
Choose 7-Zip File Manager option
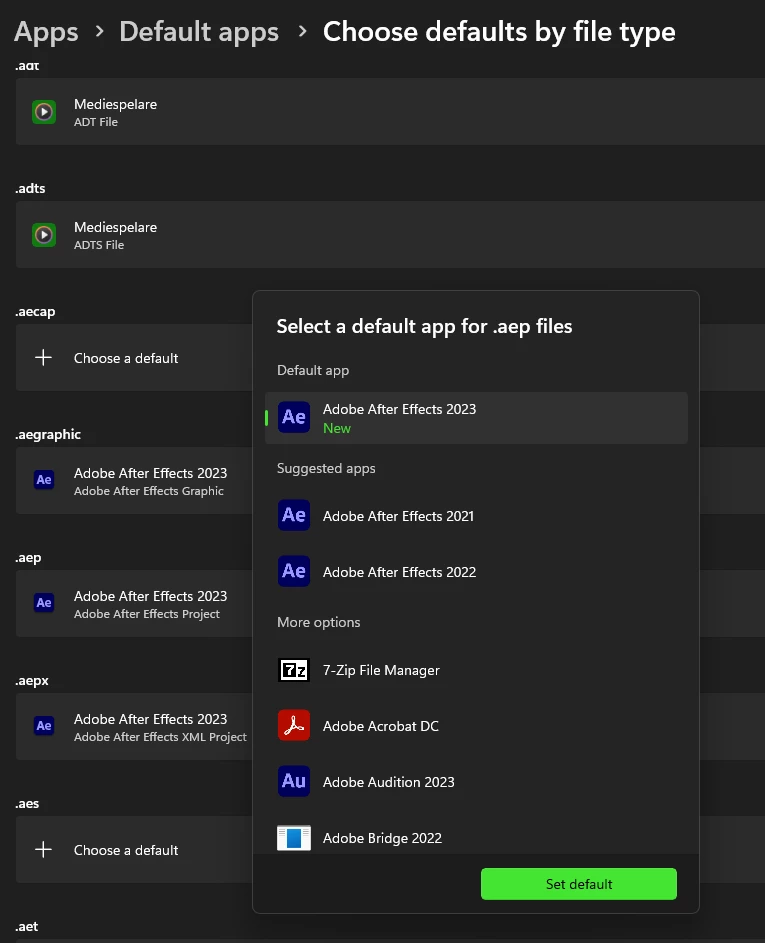[476, 669]
